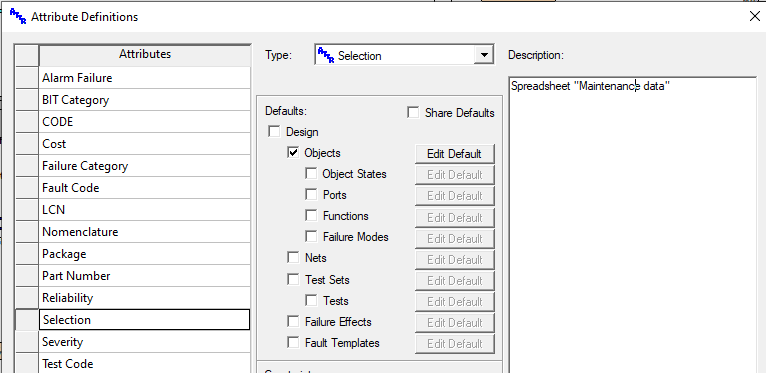This screenshot has width=766, height=373.
Task: Select the Severity attribute in list
Action: [x=145, y=342]
